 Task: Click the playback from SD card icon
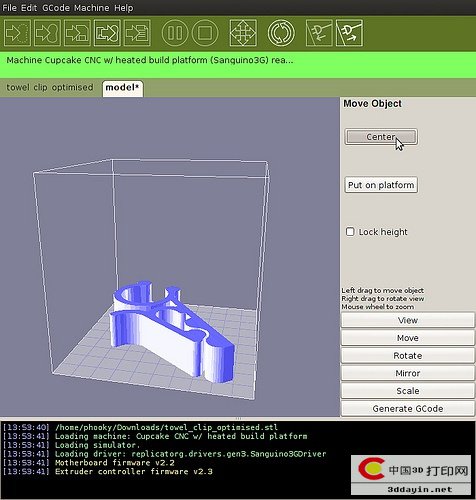tap(107, 33)
